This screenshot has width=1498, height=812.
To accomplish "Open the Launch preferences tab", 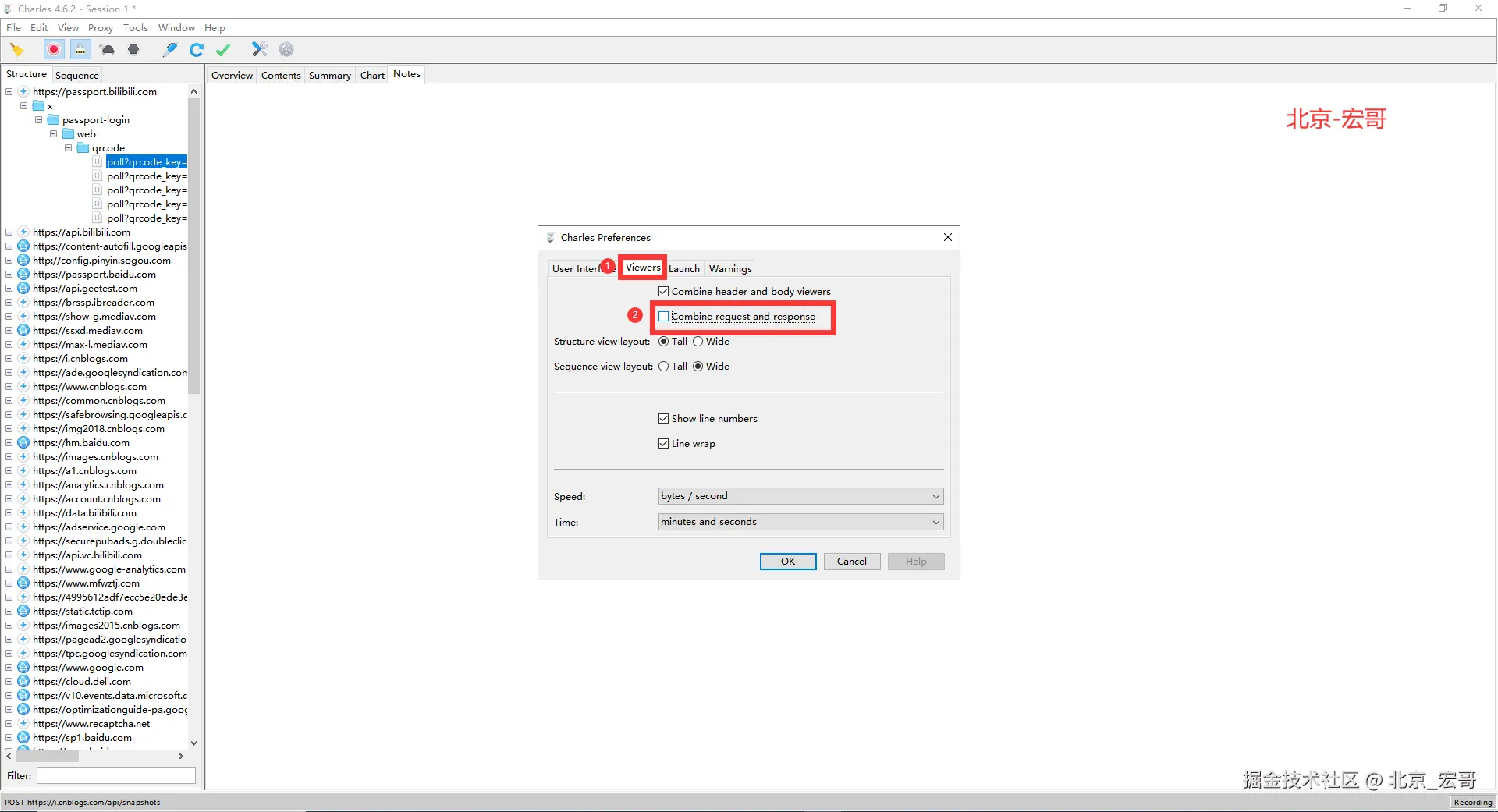I will pyautogui.click(x=684, y=269).
